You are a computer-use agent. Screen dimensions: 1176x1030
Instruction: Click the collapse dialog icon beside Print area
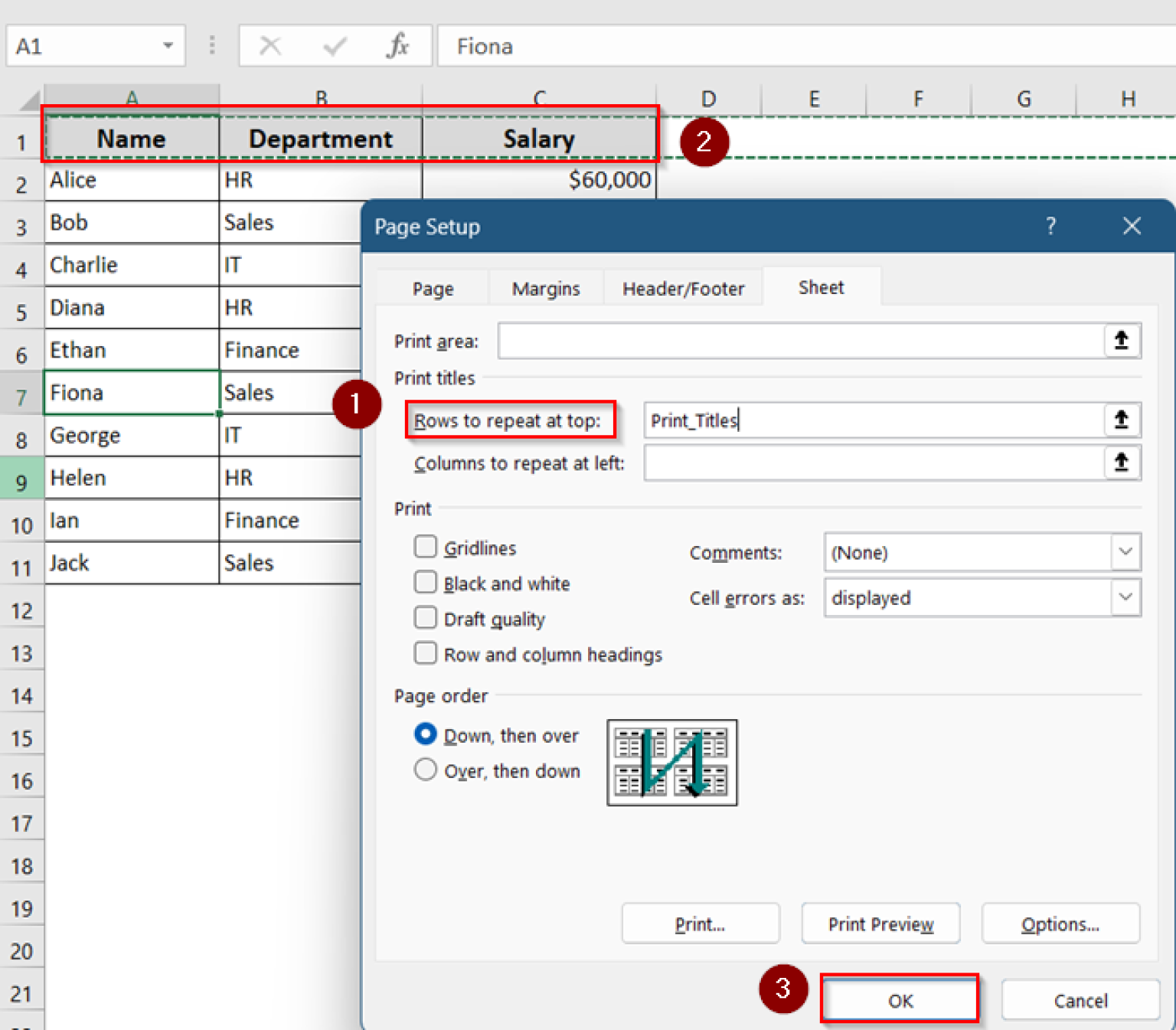click(x=1122, y=342)
